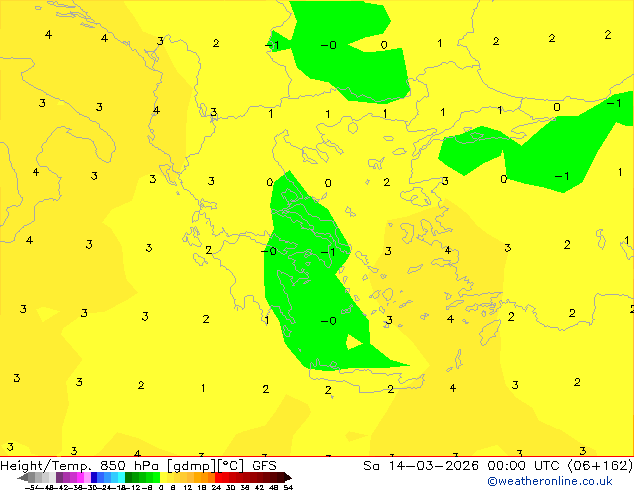
Task: Pick the bright yellow swatch in the legend
Action: [163, 477]
